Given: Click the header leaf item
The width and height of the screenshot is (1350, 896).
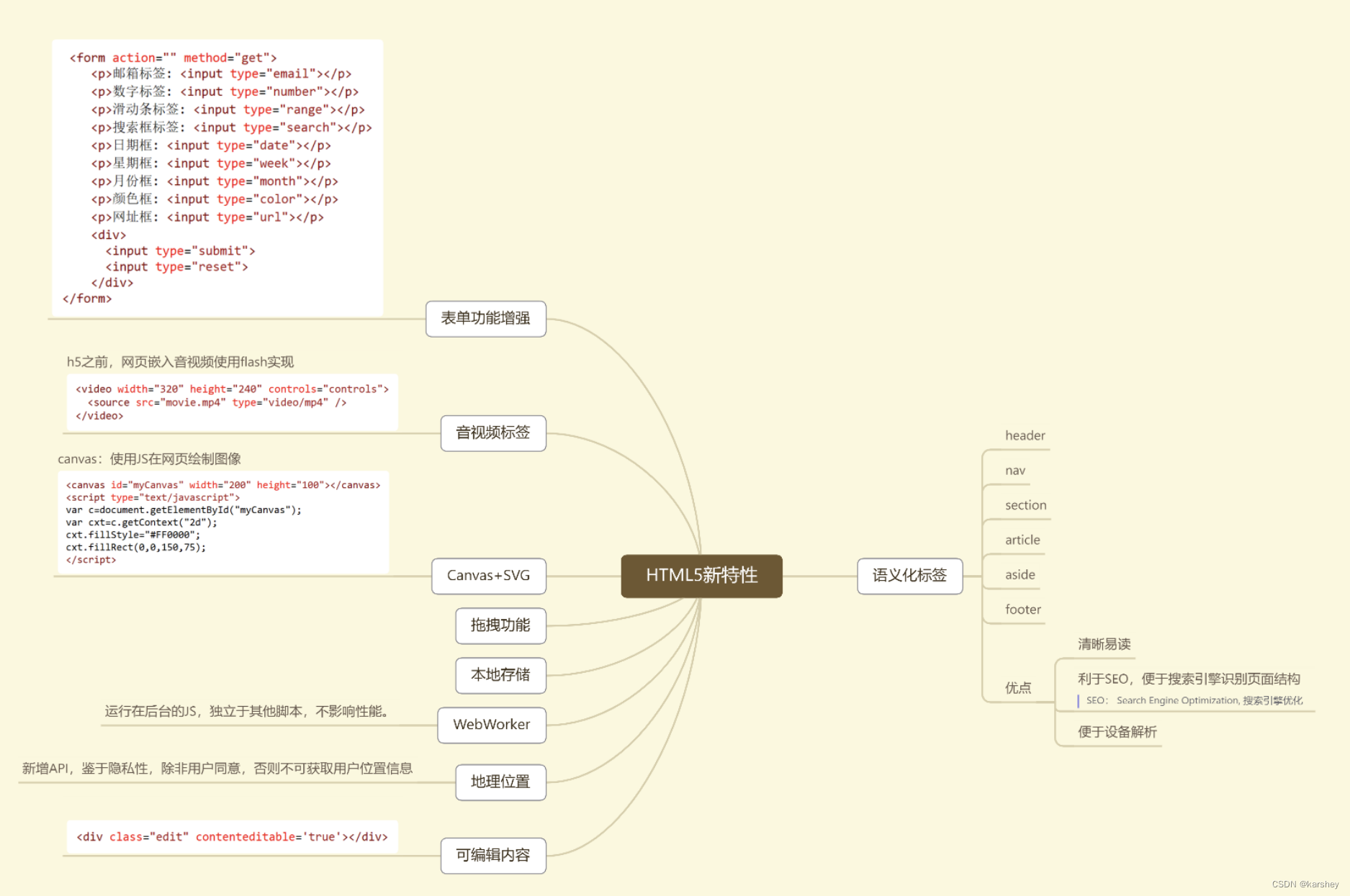Looking at the screenshot, I should click(x=1025, y=435).
